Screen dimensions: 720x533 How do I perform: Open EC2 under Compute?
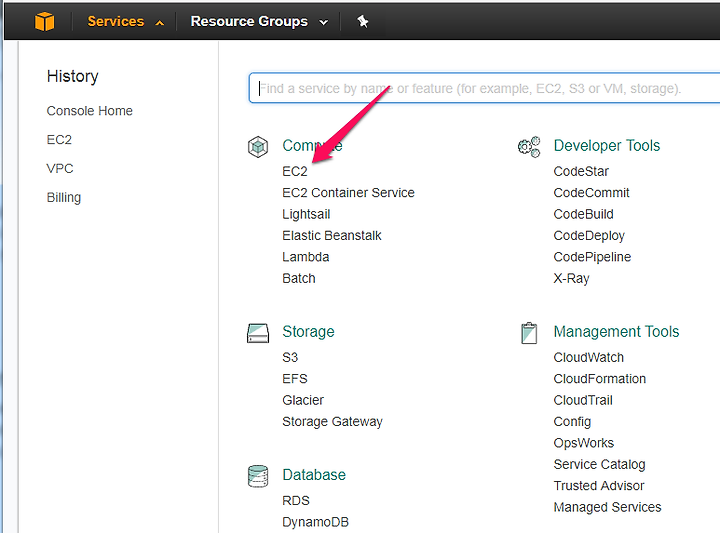click(x=295, y=171)
